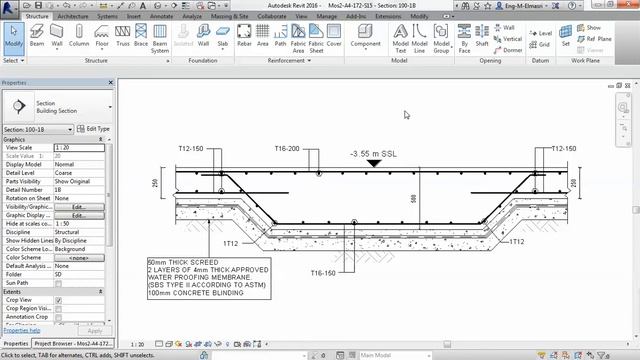Click Color Scheme <none> button
The height and width of the screenshot is (360, 640).
pyautogui.click(x=79, y=258)
